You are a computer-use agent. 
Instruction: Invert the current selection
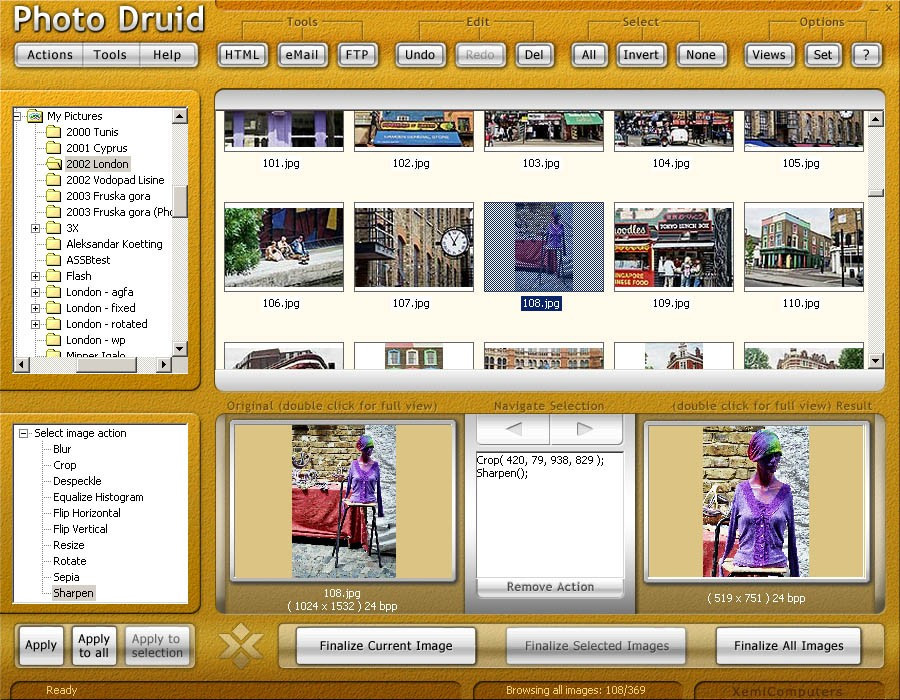point(641,55)
